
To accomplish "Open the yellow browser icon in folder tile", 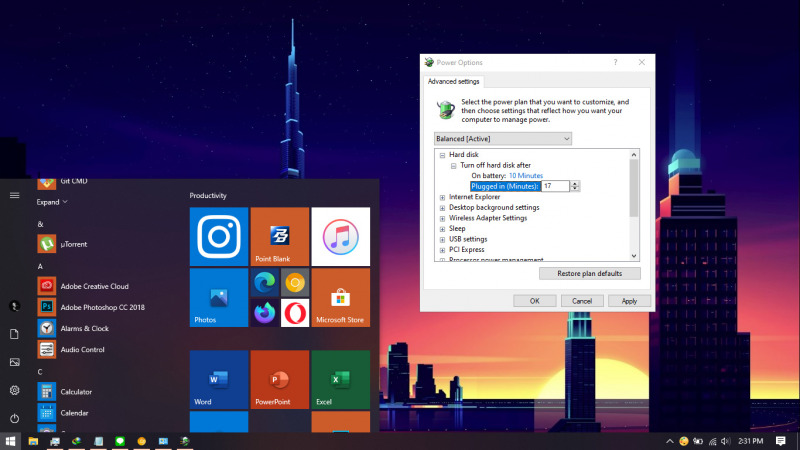I will (295, 283).
